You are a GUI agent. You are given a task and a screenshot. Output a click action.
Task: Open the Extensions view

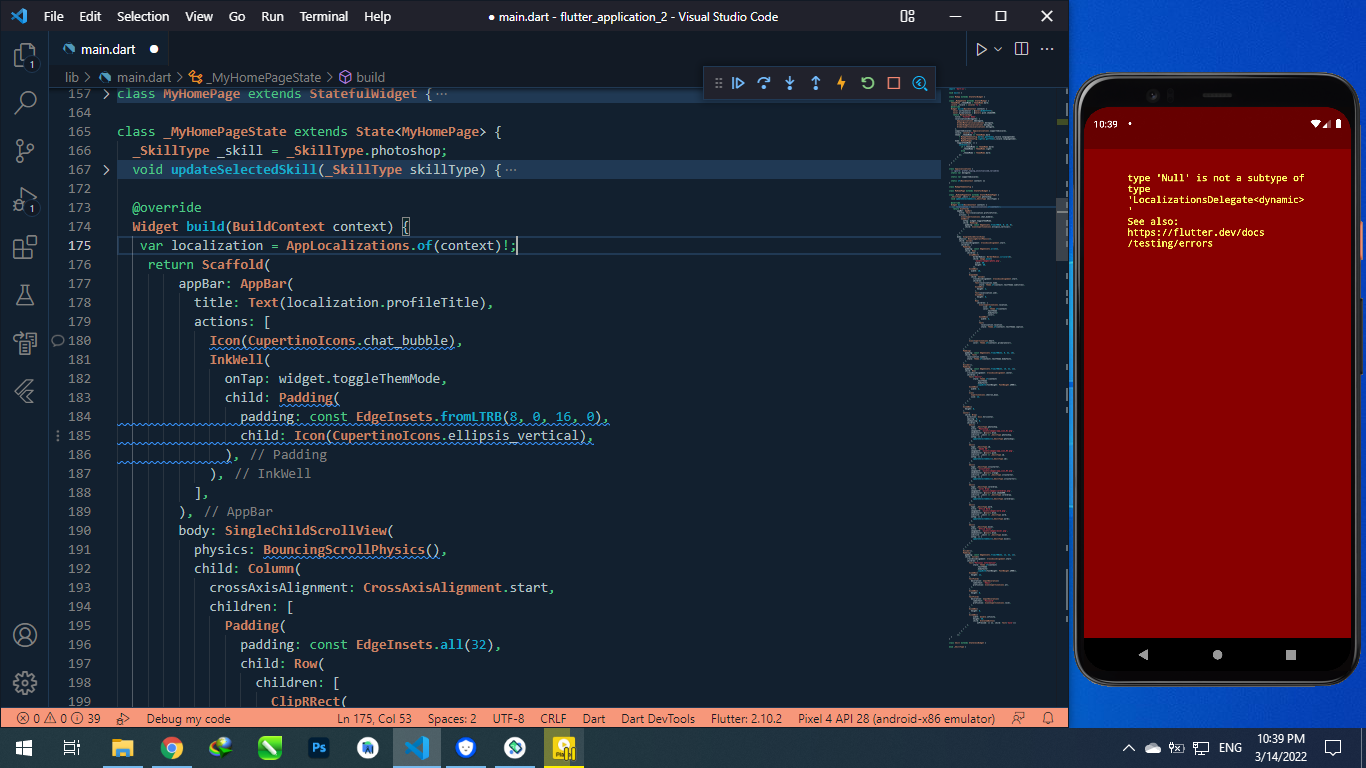click(x=25, y=247)
